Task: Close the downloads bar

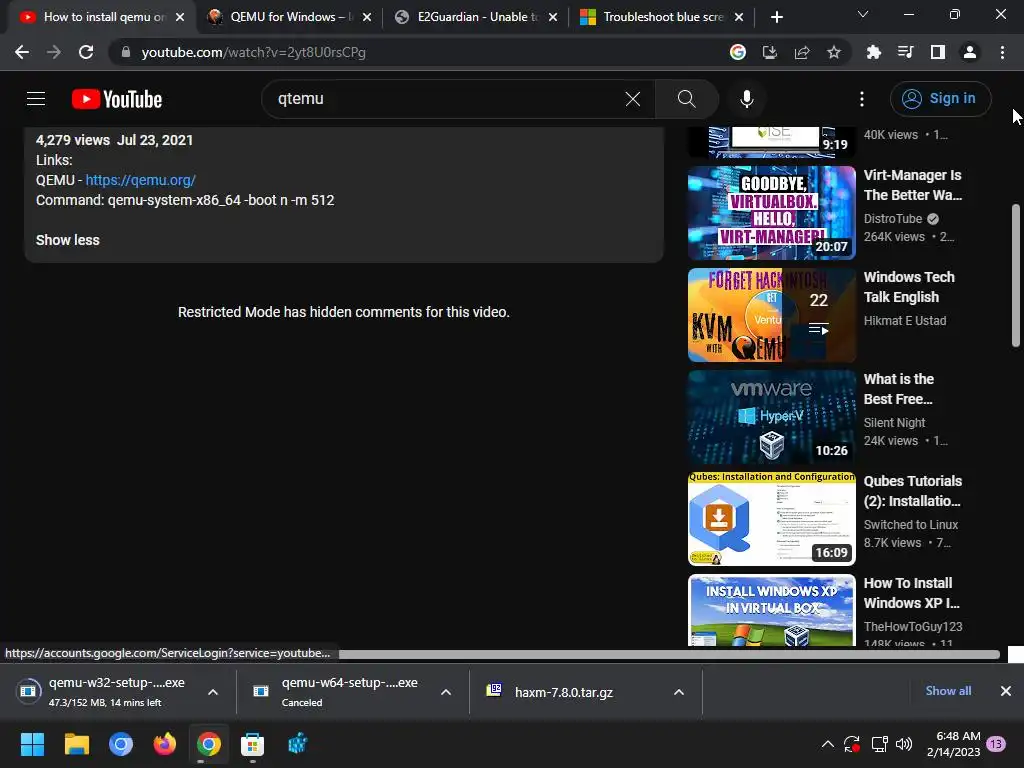Action: pos(1006,691)
